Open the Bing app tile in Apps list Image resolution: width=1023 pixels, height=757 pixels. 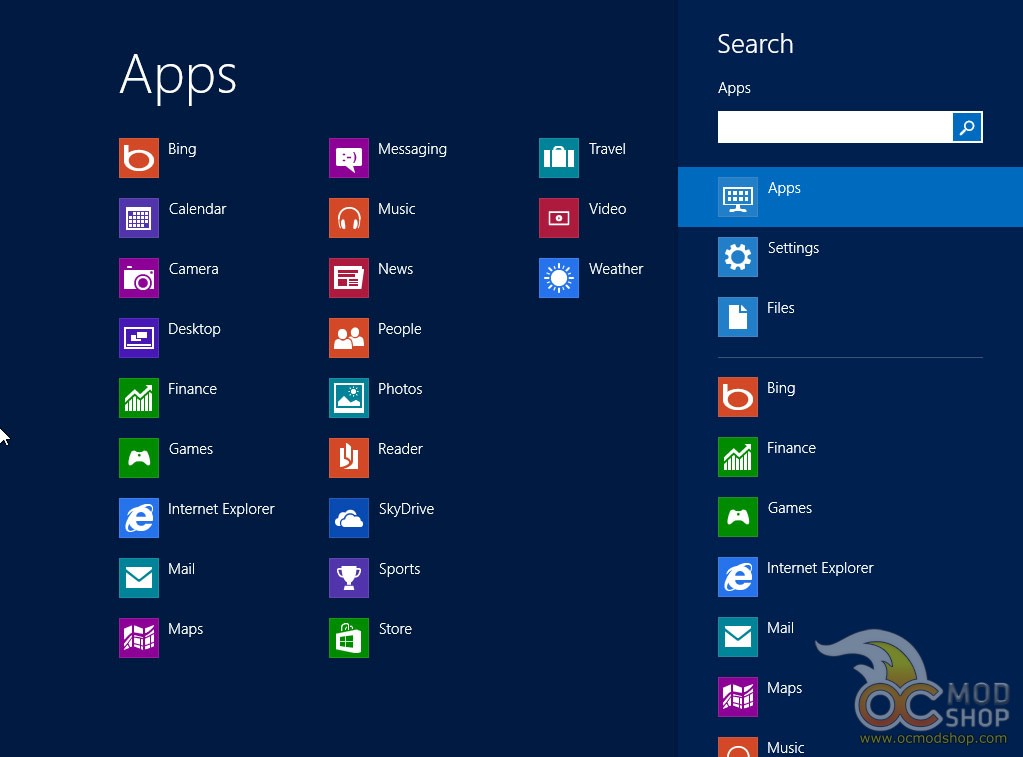point(138,158)
